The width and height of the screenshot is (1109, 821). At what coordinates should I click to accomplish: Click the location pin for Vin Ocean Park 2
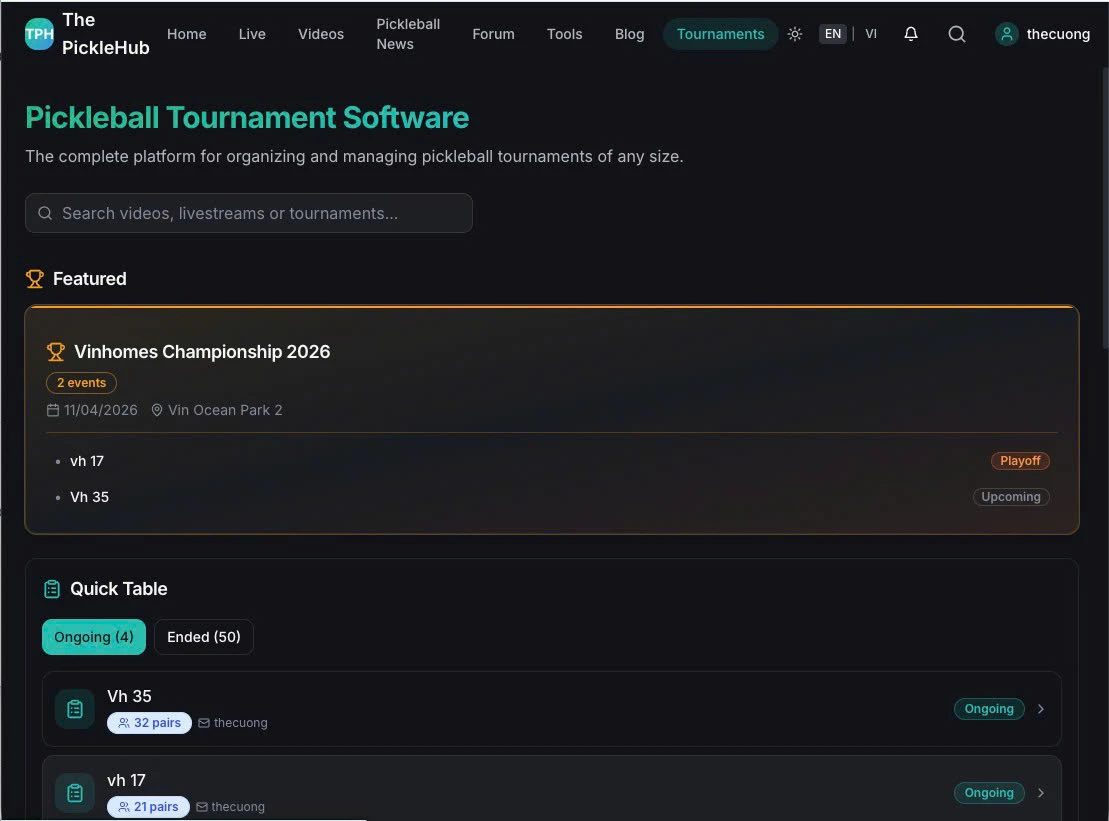(x=157, y=409)
